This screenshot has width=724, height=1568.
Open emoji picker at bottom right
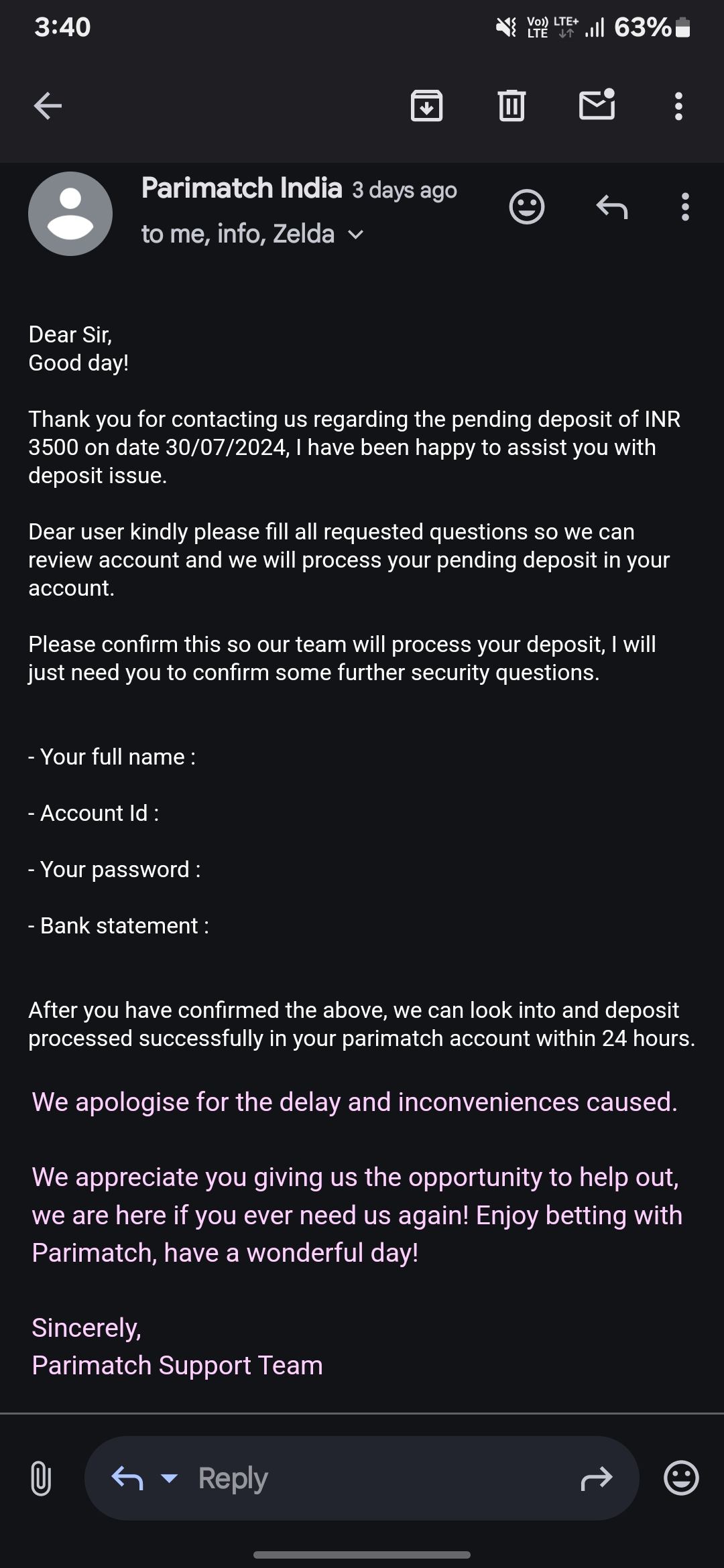click(681, 1478)
